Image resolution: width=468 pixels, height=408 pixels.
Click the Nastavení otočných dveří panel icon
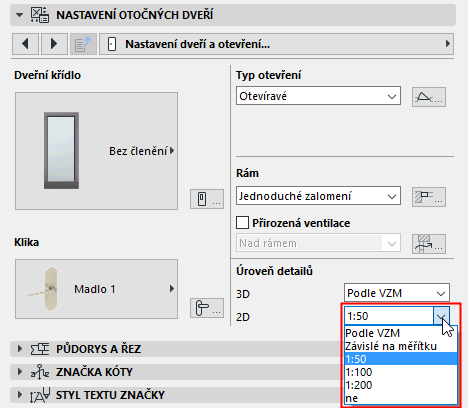[40, 15]
